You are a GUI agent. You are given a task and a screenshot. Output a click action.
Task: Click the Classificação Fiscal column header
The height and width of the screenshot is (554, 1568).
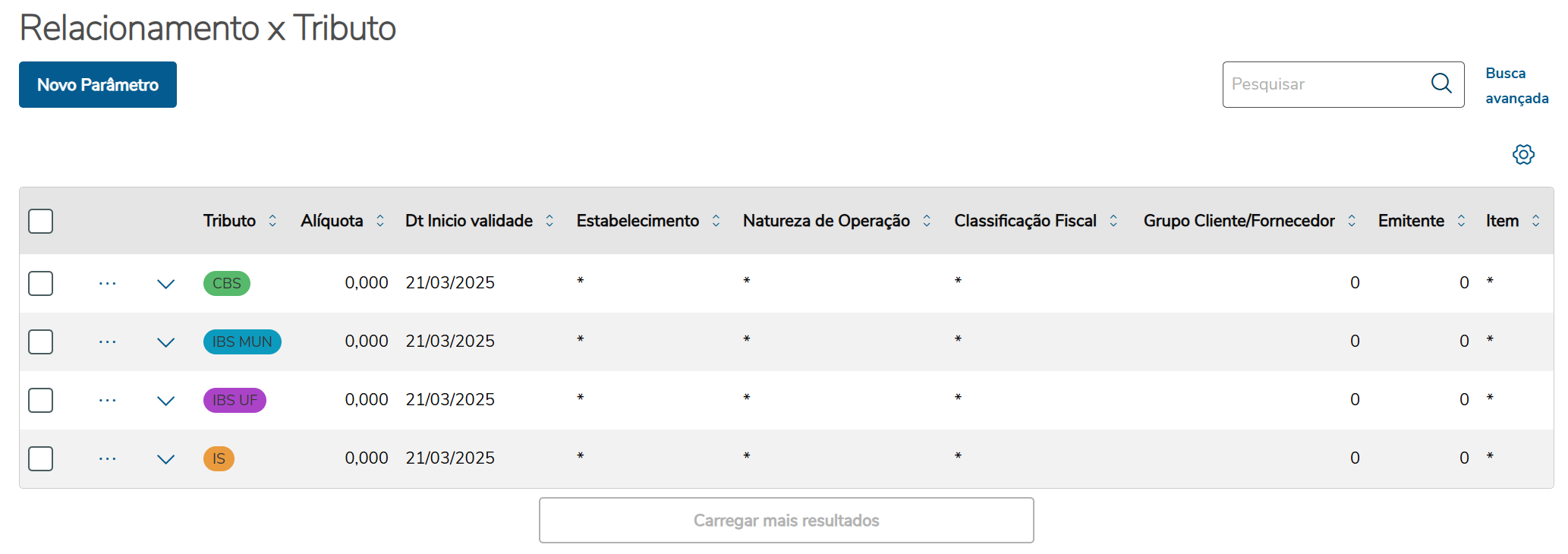coord(1025,221)
